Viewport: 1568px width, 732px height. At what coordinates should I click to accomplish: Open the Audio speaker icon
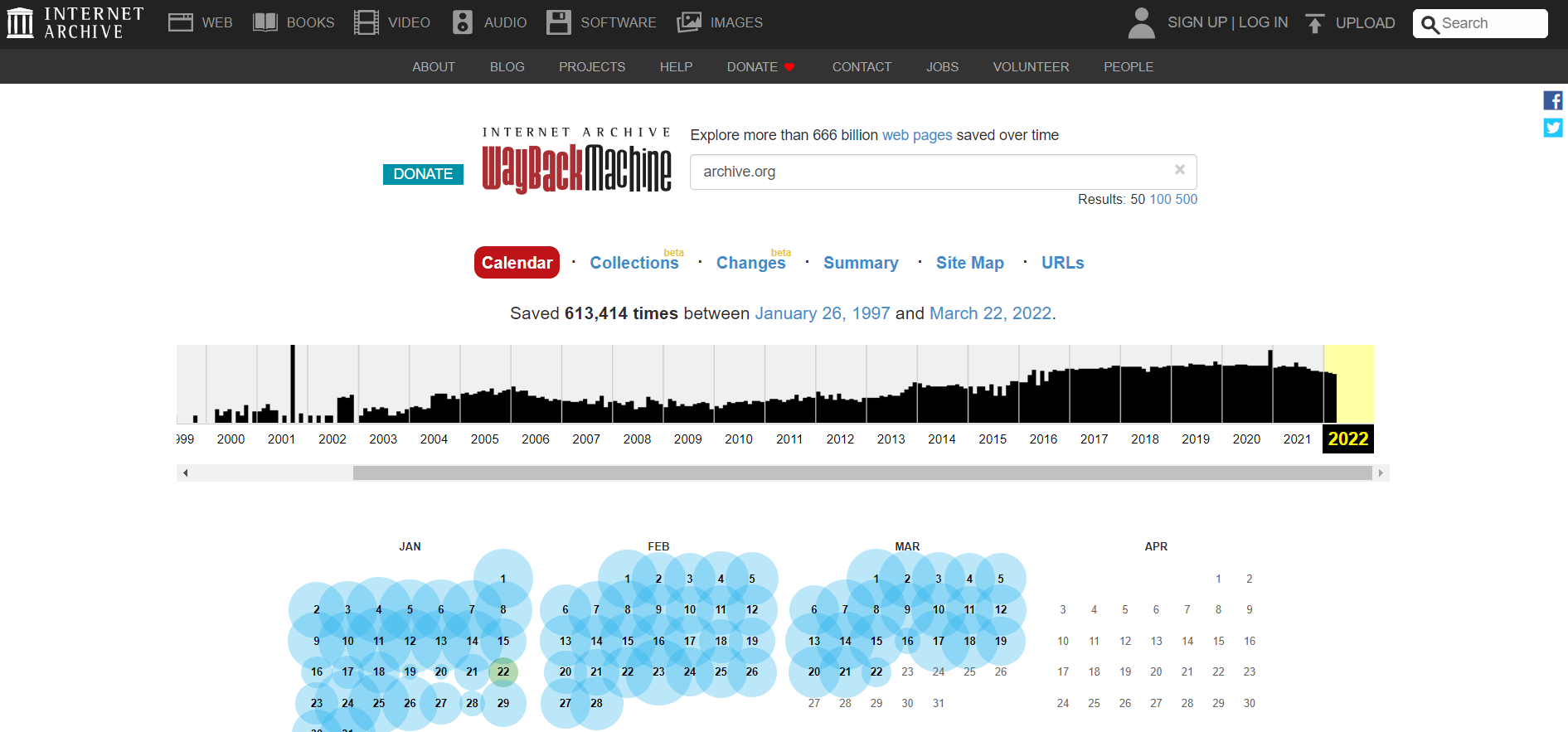coord(463,22)
